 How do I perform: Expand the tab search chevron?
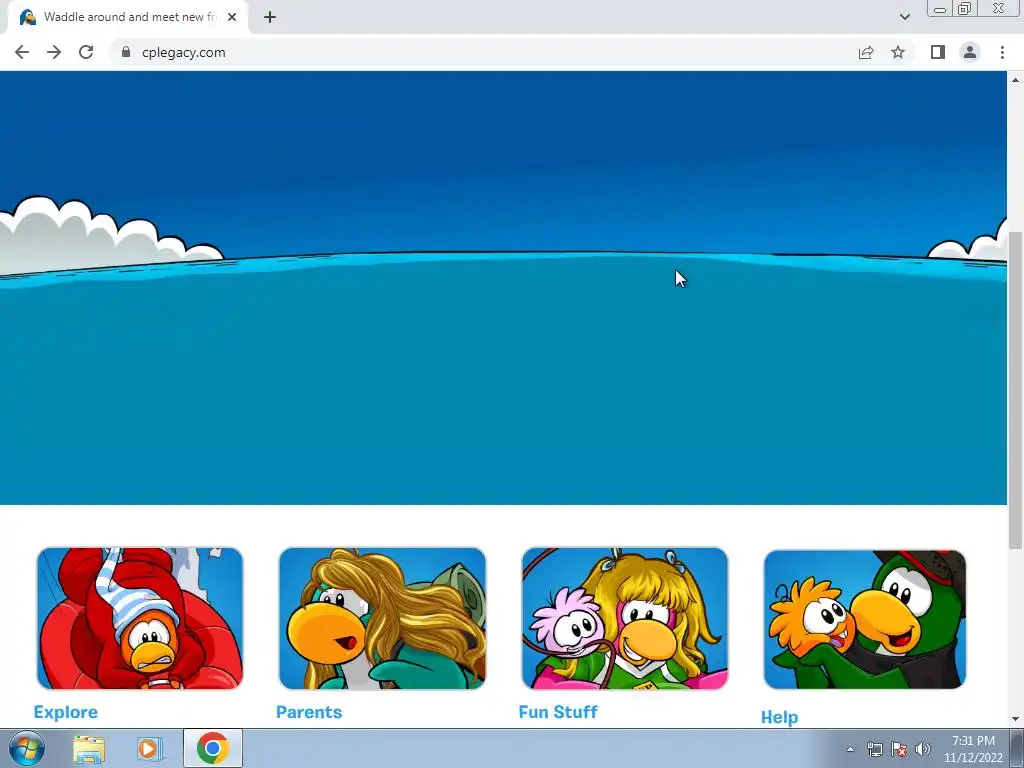(904, 17)
